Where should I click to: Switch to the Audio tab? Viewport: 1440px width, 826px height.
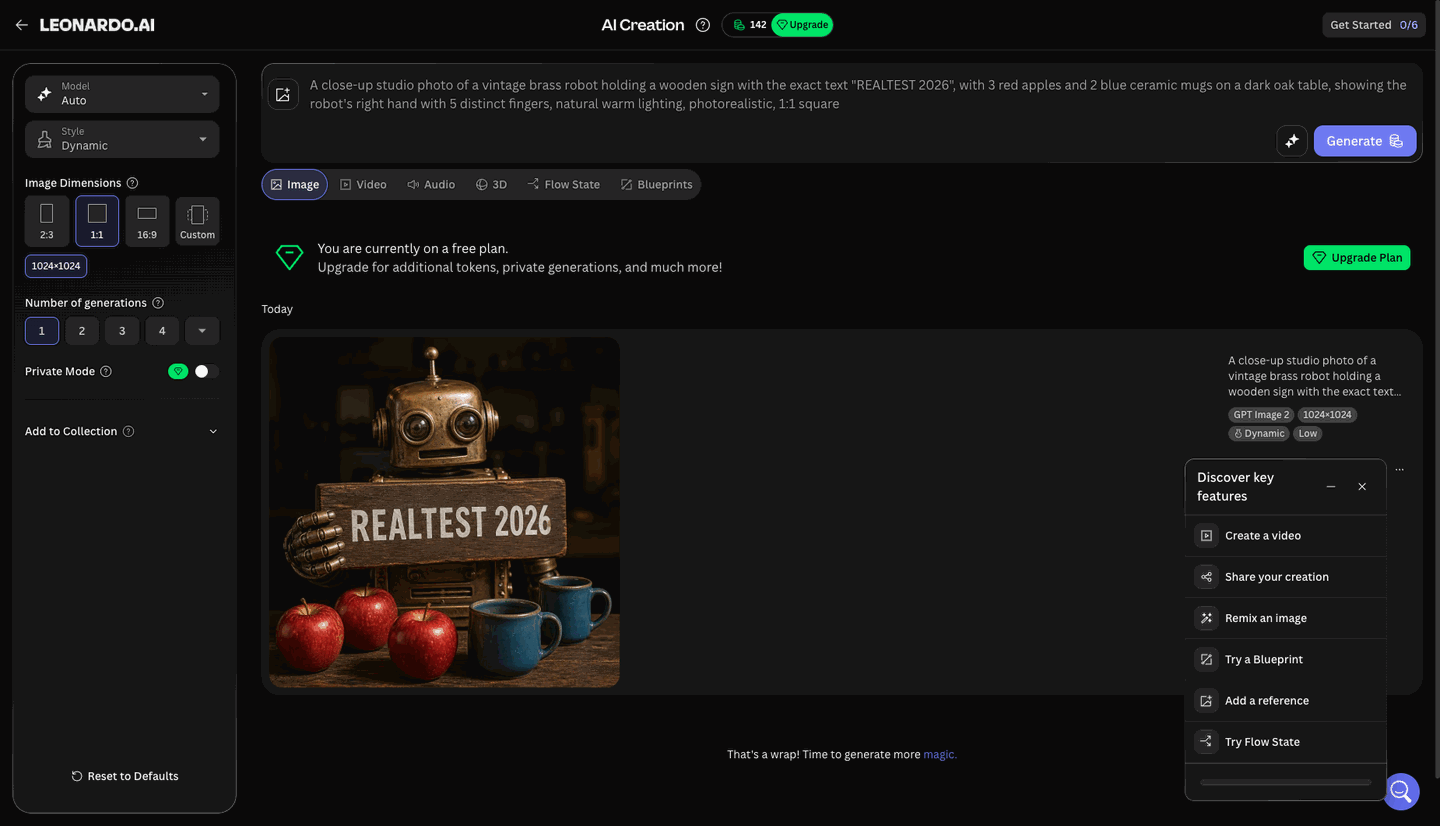pos(431,185)
